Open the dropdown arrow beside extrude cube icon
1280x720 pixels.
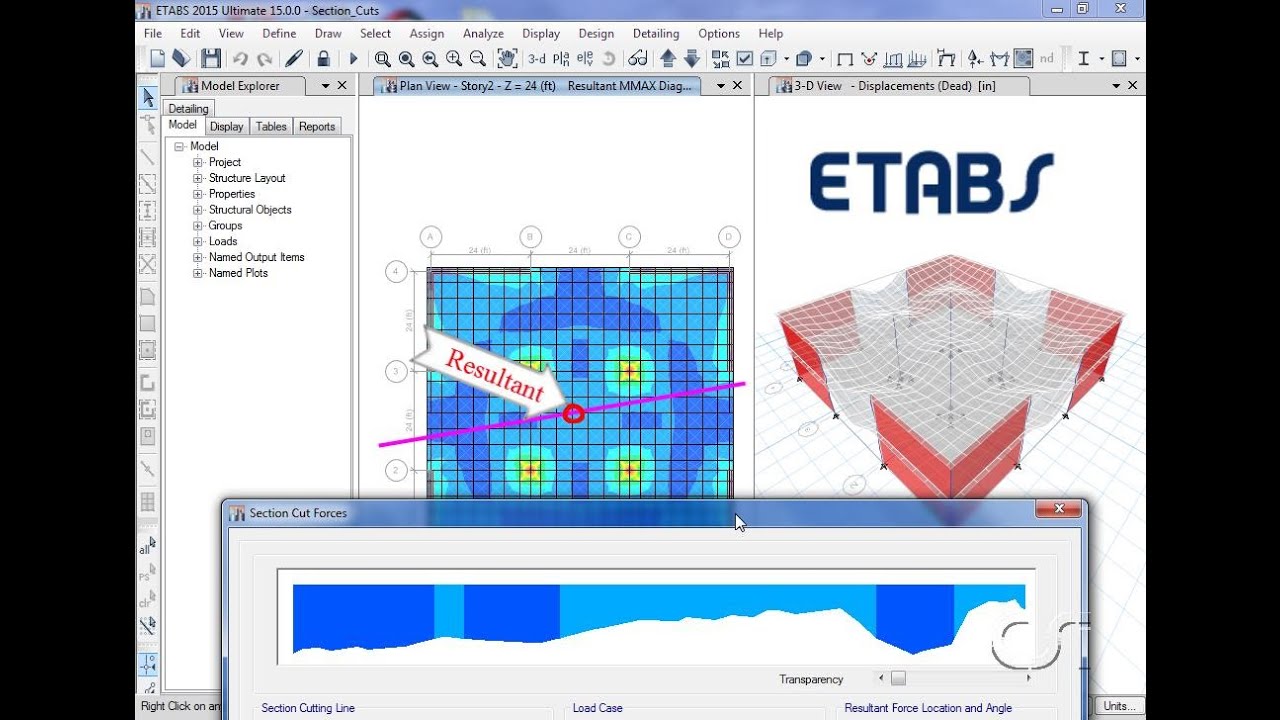(x=786, y=59)
